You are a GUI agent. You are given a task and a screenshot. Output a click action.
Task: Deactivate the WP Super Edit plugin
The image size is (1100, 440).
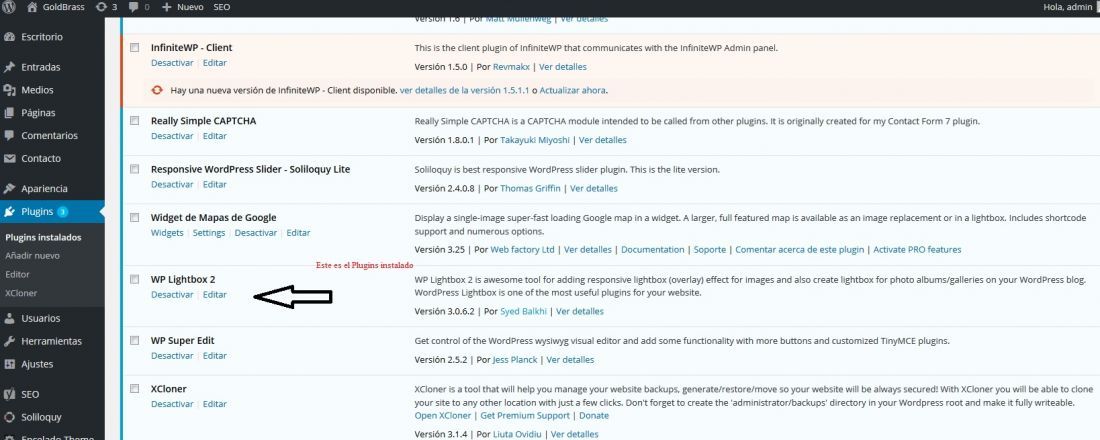(x=172, y=356)
